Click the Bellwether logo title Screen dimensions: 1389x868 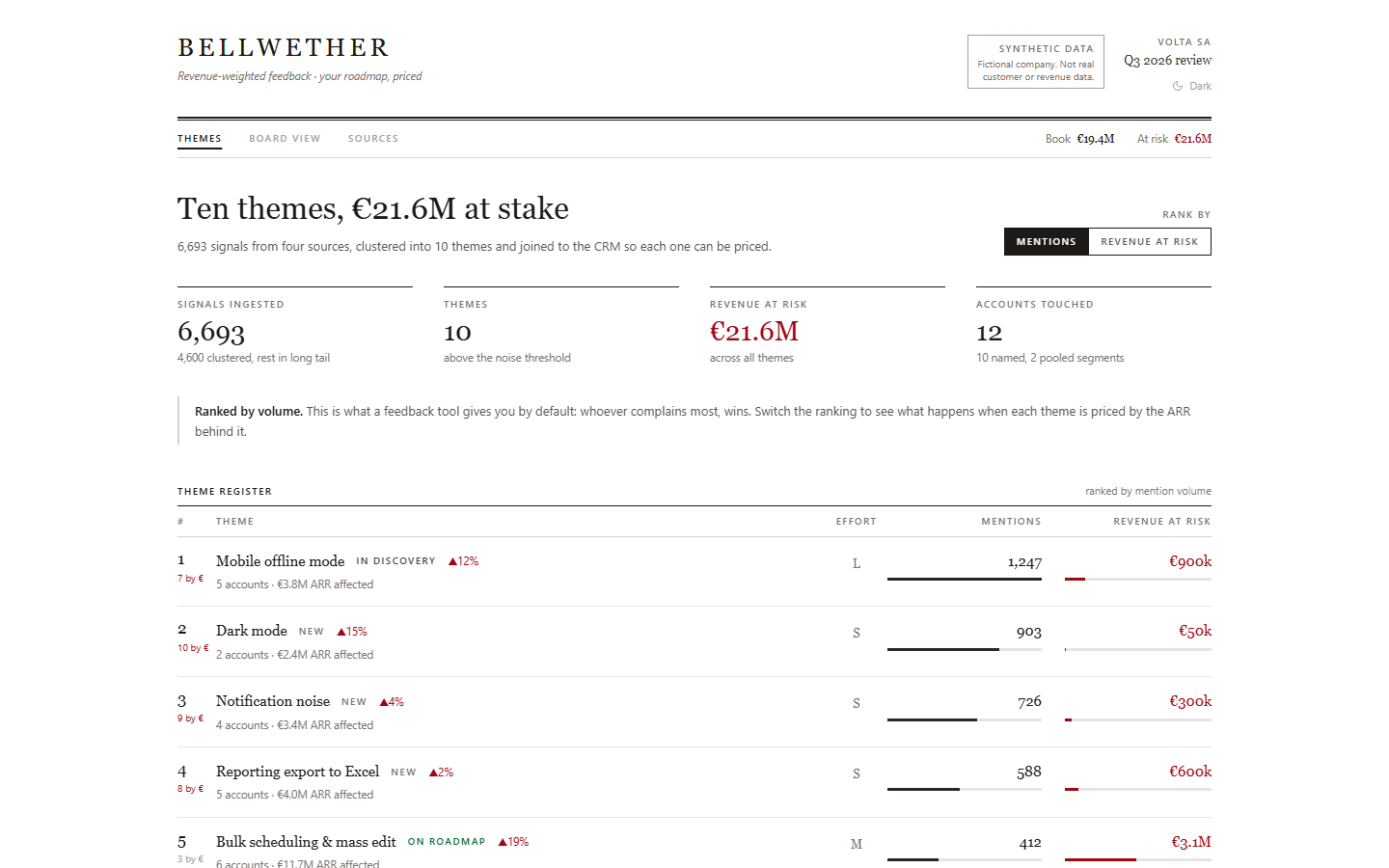click(x=284, y=47)
